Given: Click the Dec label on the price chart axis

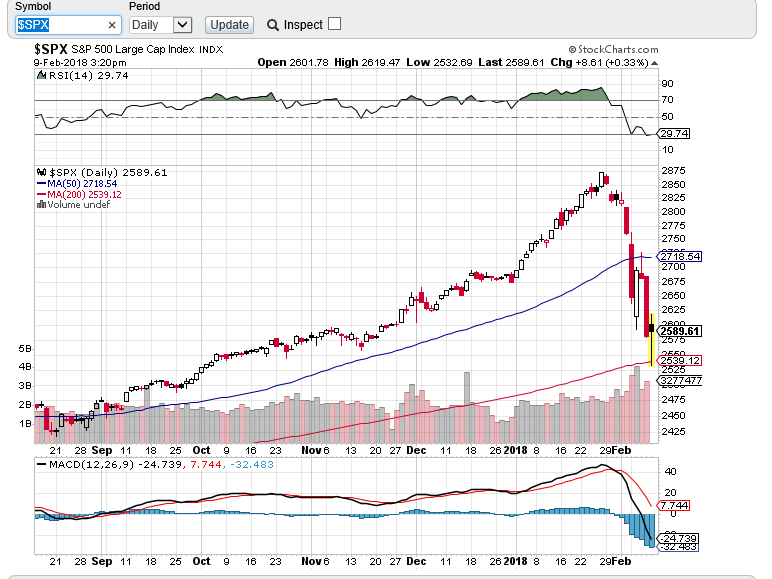Looking at the screenshot, I should click(x=416, y=450).
